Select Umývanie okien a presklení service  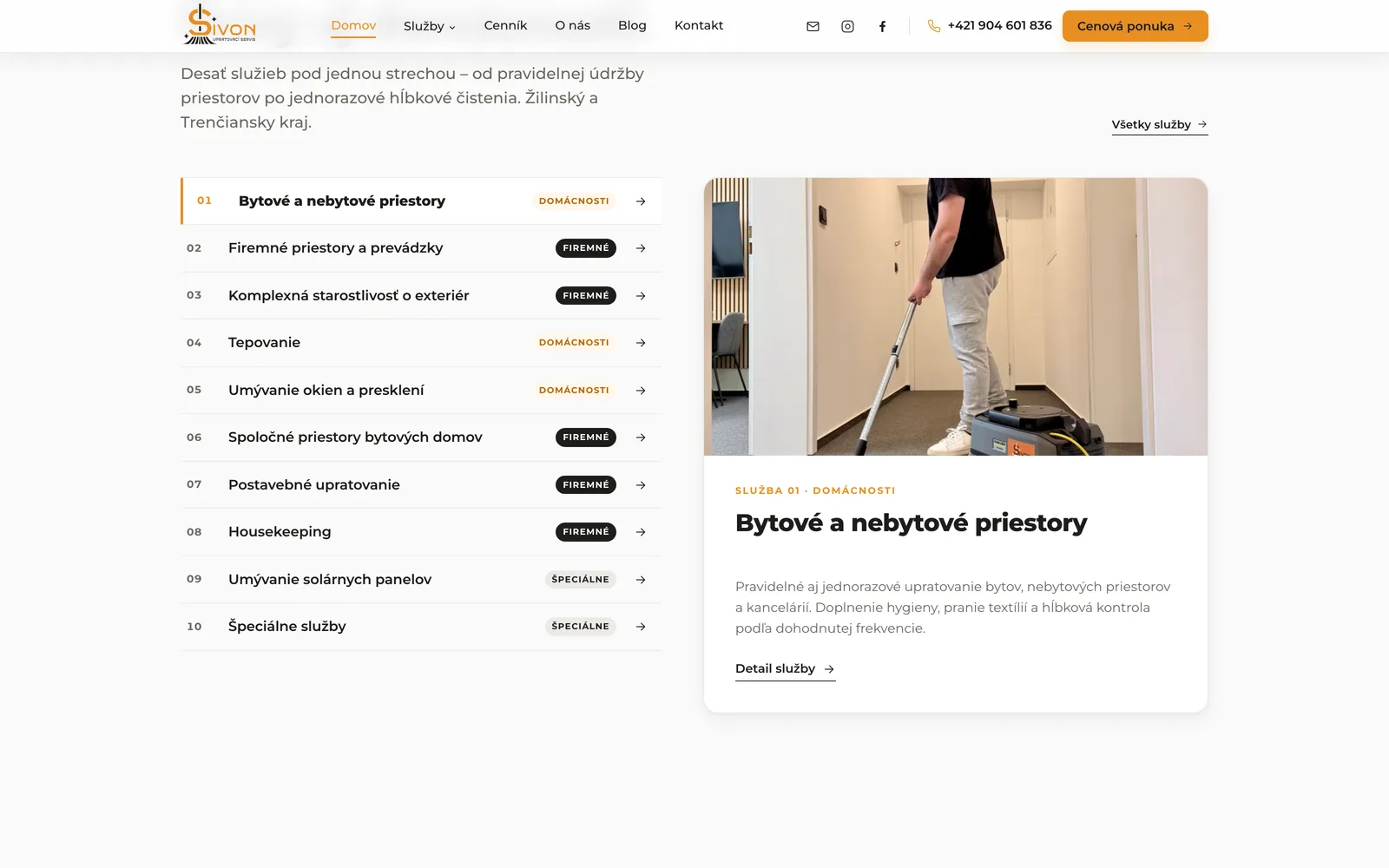pos(421,391)
